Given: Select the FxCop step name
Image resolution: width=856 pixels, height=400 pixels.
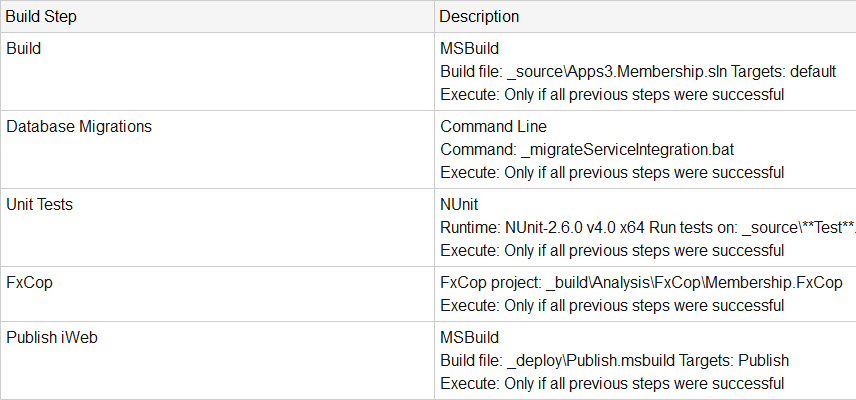Looking at the screenshot, I should tap(29, 282).
